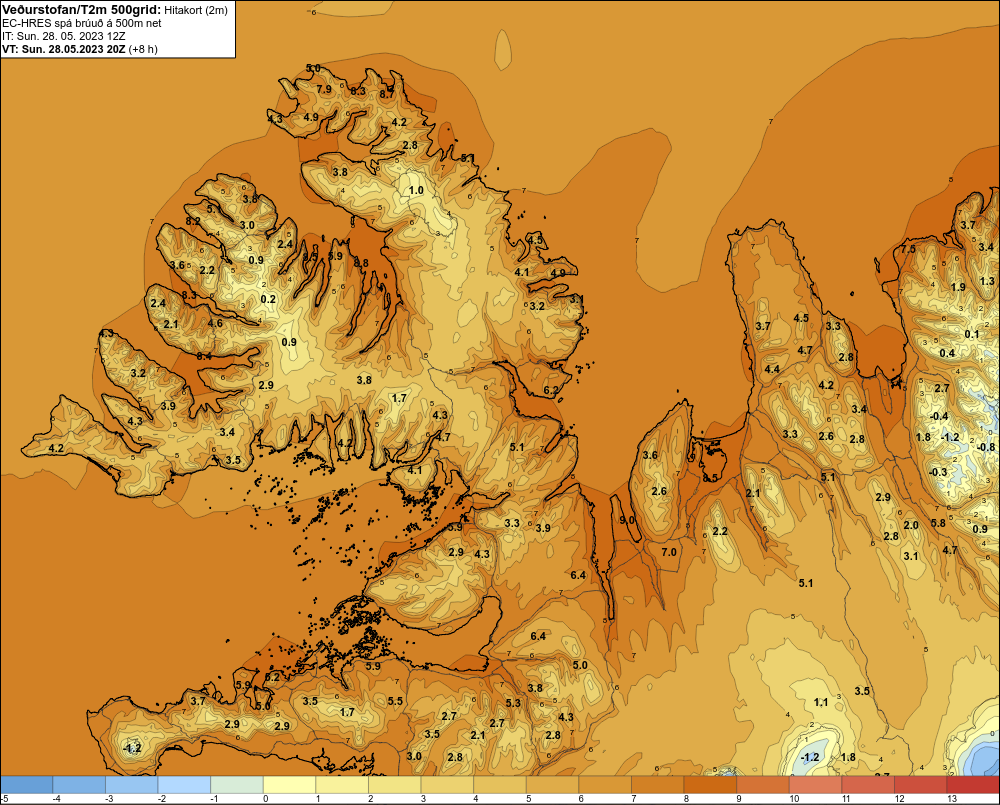1000x805 pixels.
Task: Click the legend swatch between 10 and 11
Action: (x=816, y=784)
